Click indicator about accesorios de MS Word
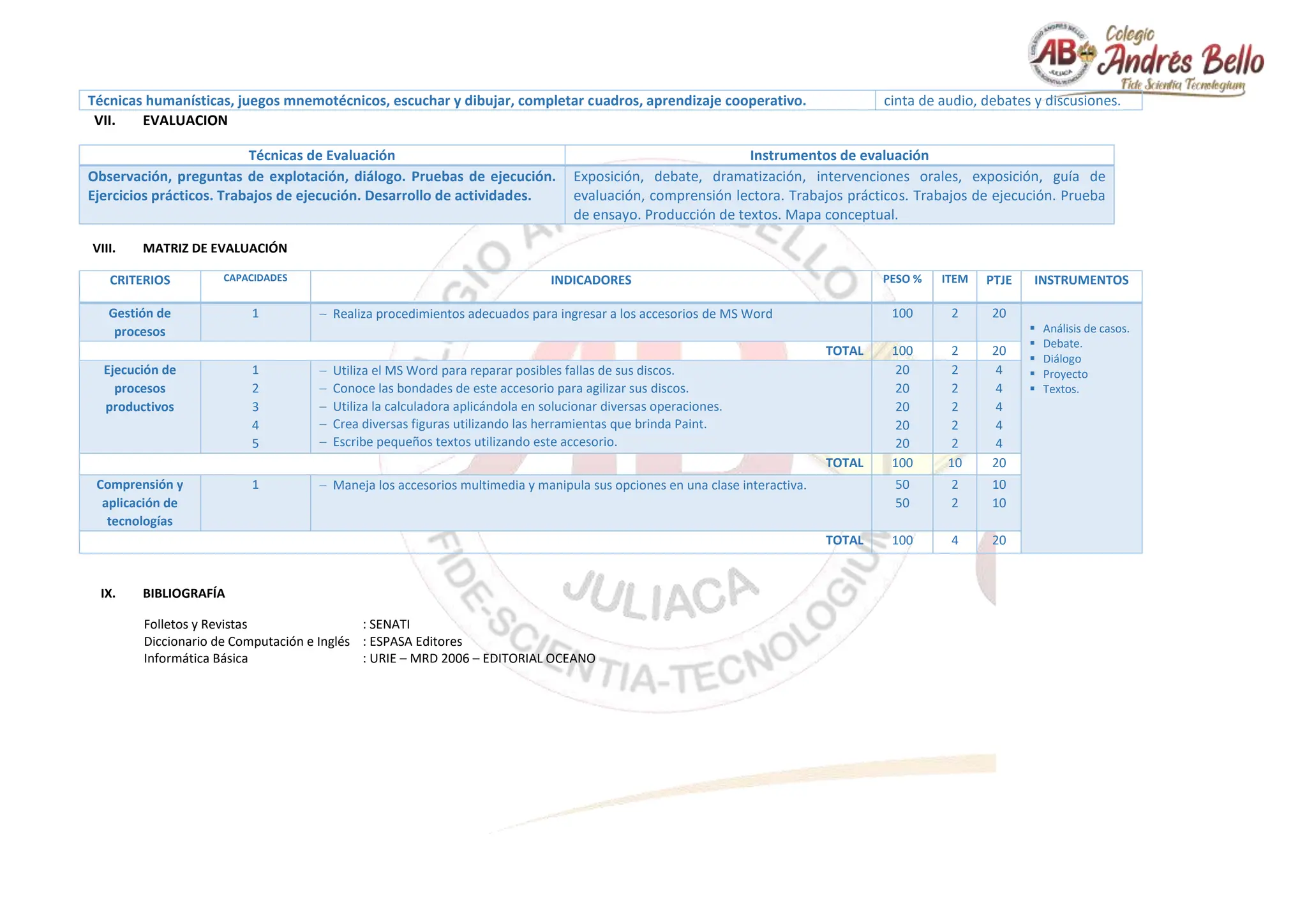This screenshot has width=1307, height=924. [552, 314]
